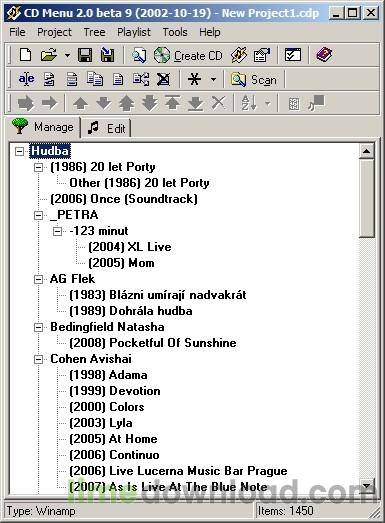The width and height of the screenshot is (385, 523).
Task: Click the grid select-all icon in playlist toolbar
Action: 294,104
